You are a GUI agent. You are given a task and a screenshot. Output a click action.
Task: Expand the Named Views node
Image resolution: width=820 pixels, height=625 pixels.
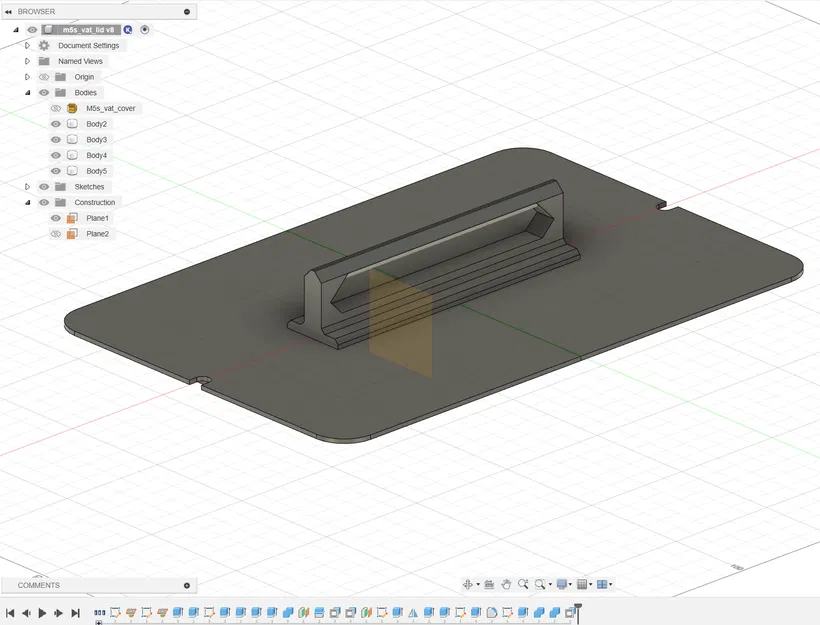click(26, 61)
